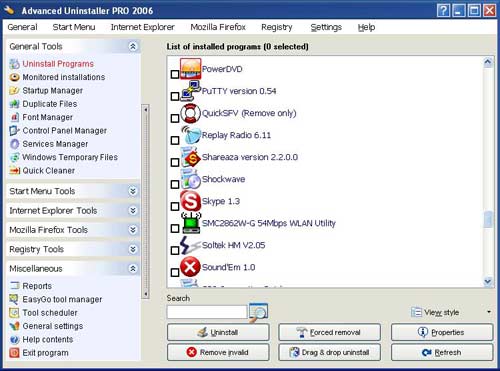Expand the Internet Explorer Tools panel
Screen dimensions: 500x371
[133, 210]
